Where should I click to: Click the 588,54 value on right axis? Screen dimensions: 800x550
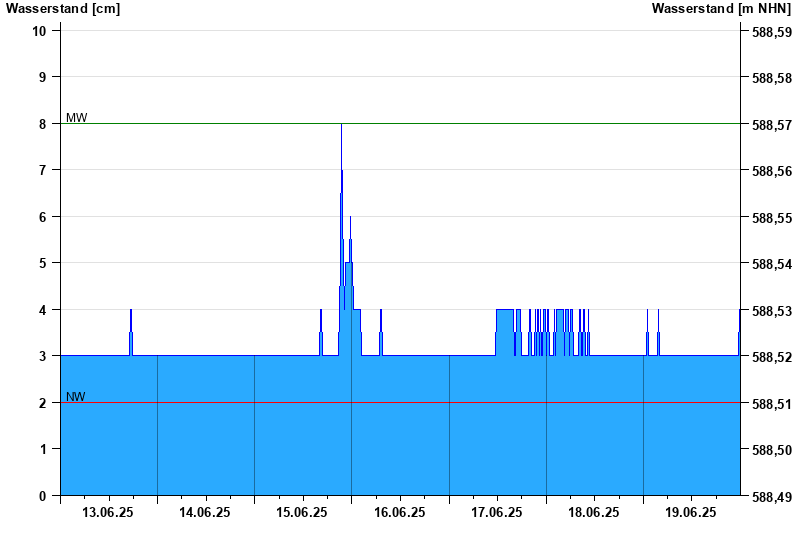point(771,265)
